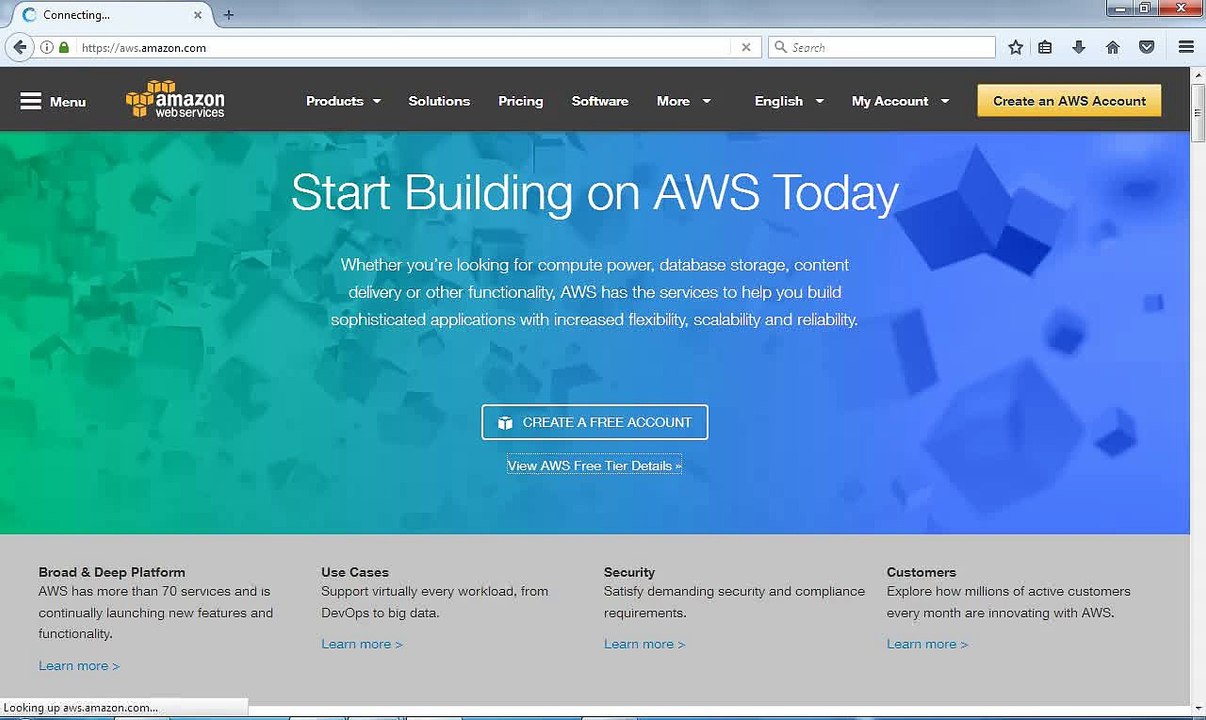This screenshot has width=1206, height=720.
Task: Select the Pricing menu item
Action: [521, 101]
